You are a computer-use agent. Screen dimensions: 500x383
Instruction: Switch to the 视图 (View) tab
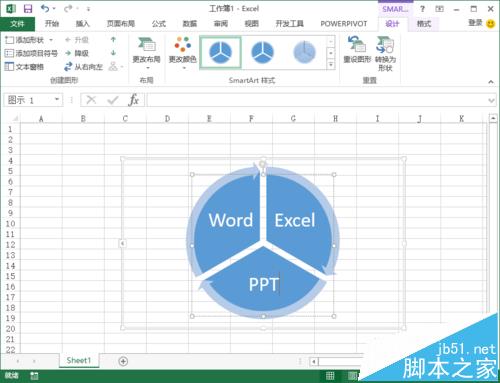tap(252, 24)
